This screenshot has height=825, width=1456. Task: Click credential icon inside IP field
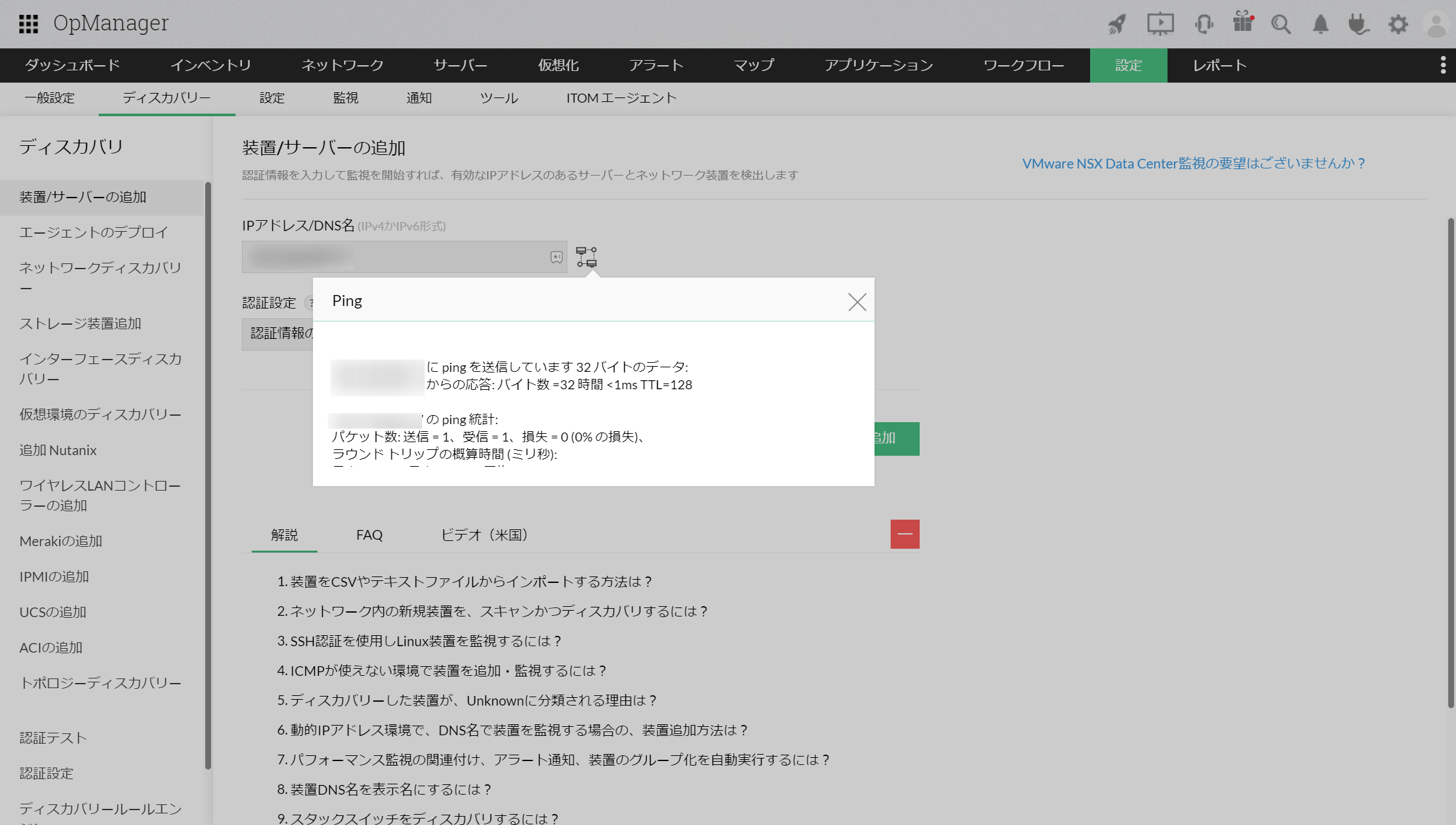(x=556, y=257)
